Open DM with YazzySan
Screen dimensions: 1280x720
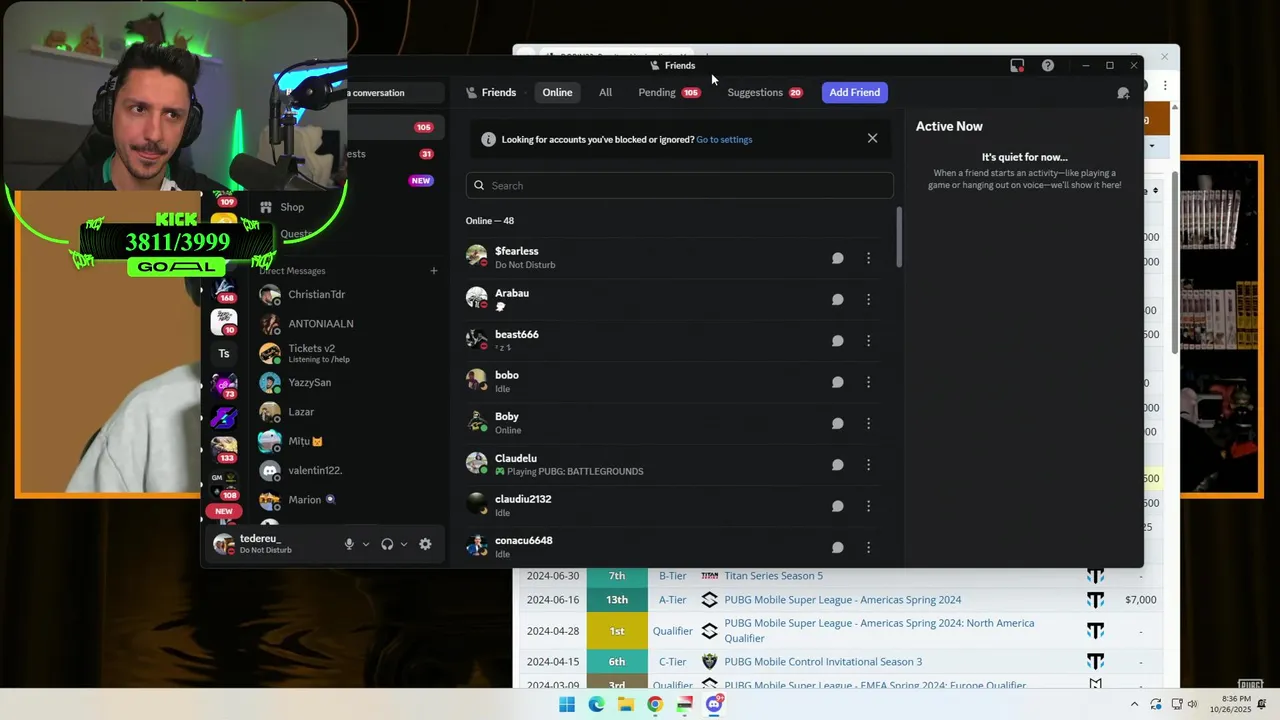pos(349,383)
